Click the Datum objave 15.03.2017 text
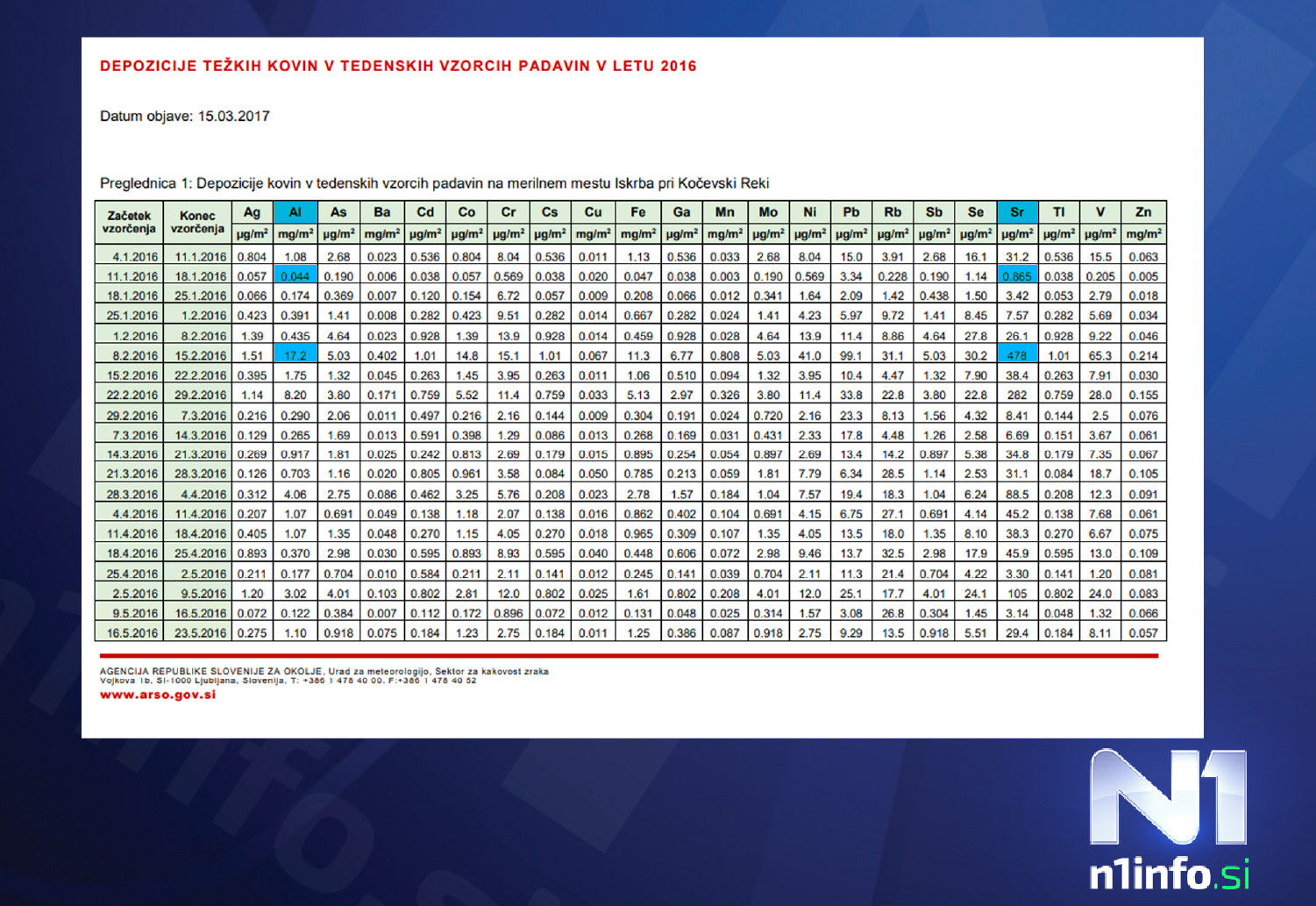This screenshot has height=906, width=1316. coord(185,117)
